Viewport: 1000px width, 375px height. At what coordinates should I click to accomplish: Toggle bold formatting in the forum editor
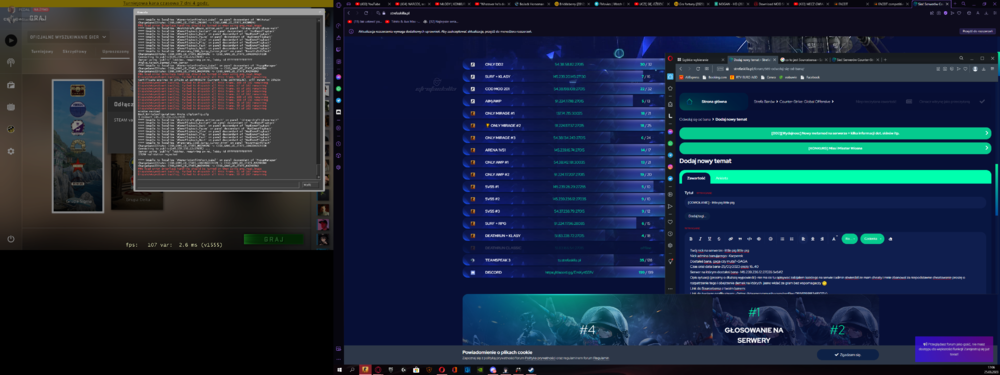tap(691, 239)
